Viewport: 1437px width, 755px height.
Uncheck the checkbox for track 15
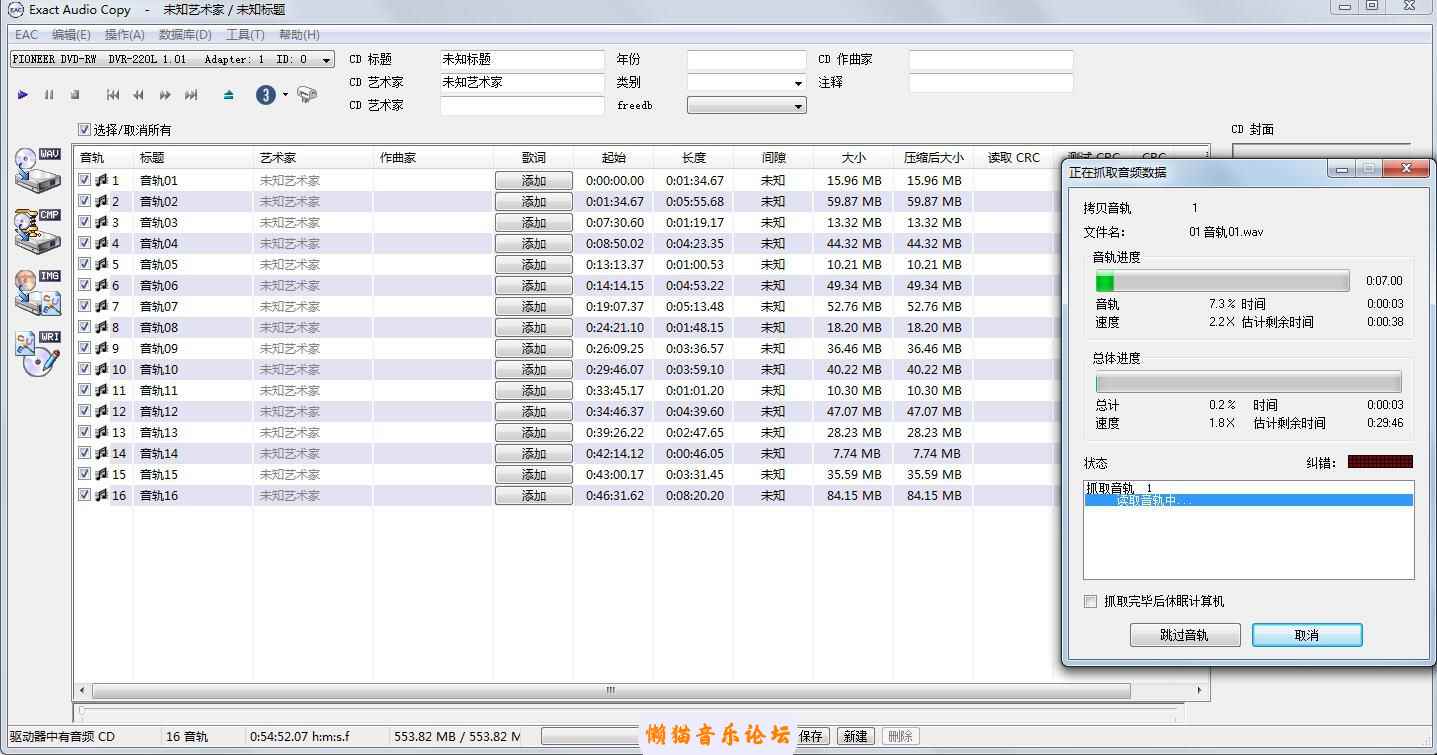(x=85, y=474)
